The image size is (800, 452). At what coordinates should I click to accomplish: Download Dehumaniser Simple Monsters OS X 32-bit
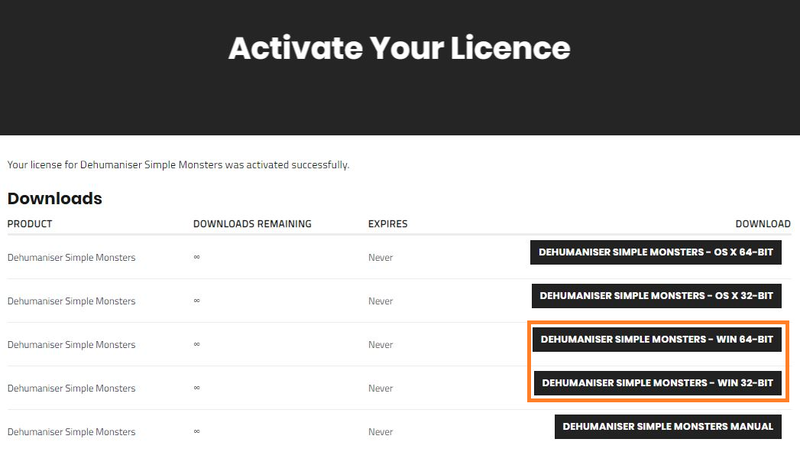click(x=656, y=296)
